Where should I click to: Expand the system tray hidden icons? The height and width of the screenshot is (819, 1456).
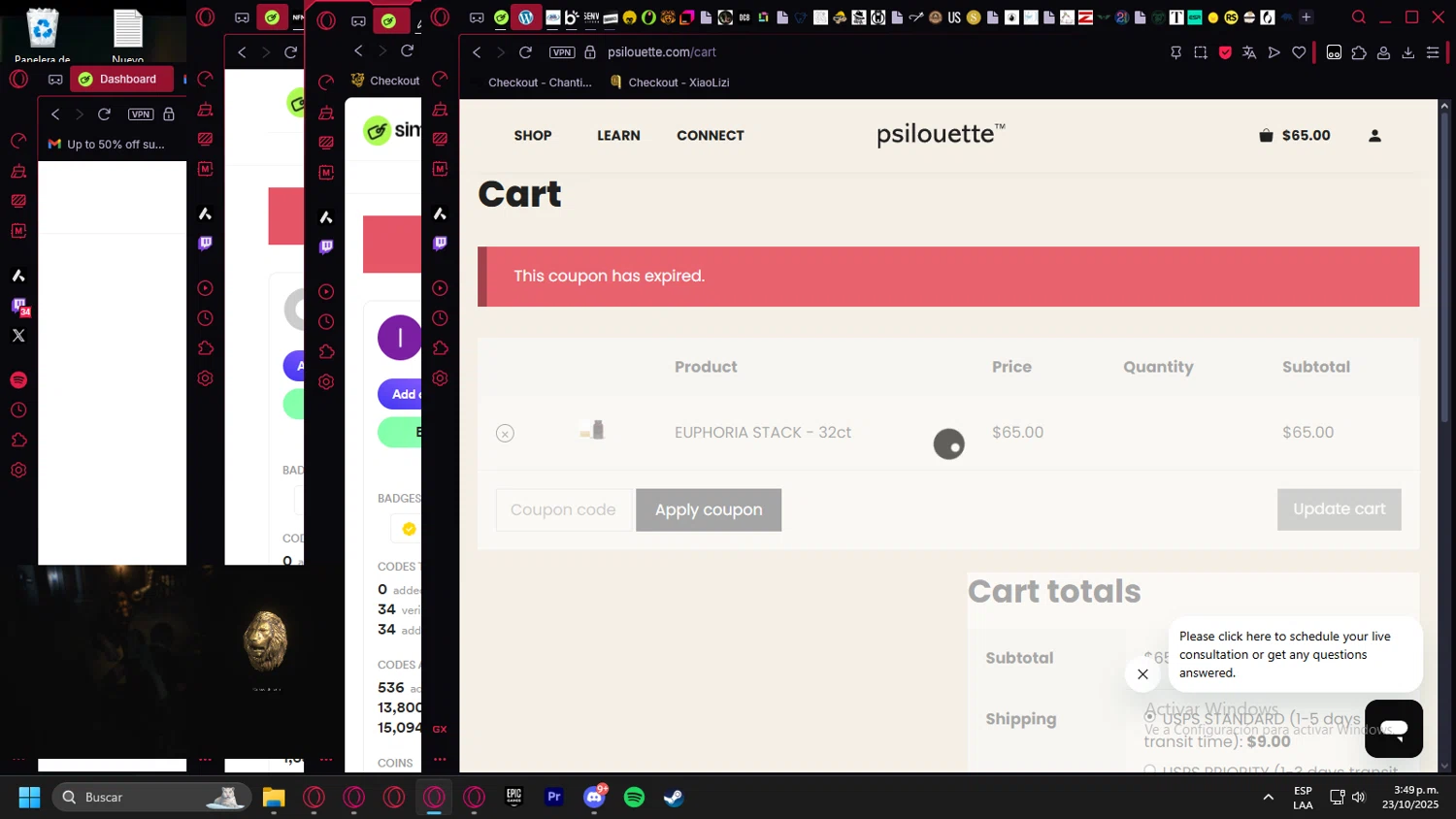[x=1268, y=798]
